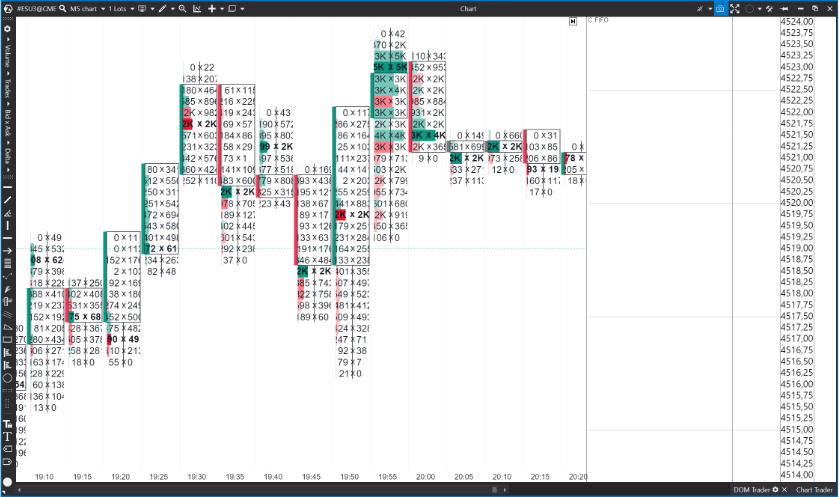839x497 pixels.
Task: Expand the pencil tool dropdown arrow
Action: pos(172,9)
